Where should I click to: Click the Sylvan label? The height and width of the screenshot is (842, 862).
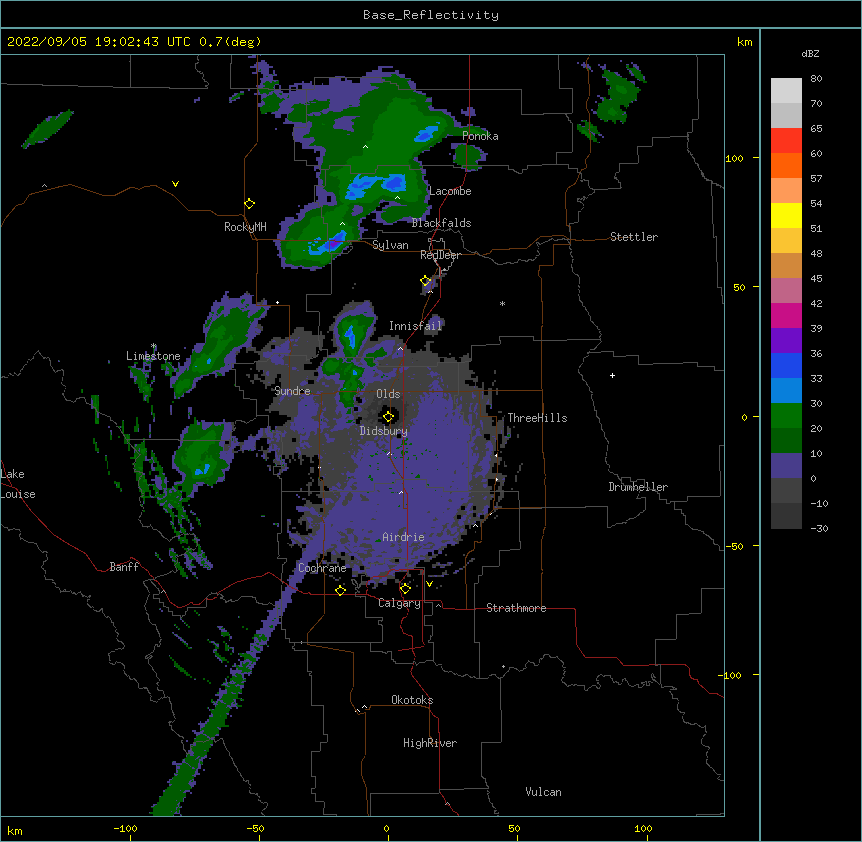[390, 245]
